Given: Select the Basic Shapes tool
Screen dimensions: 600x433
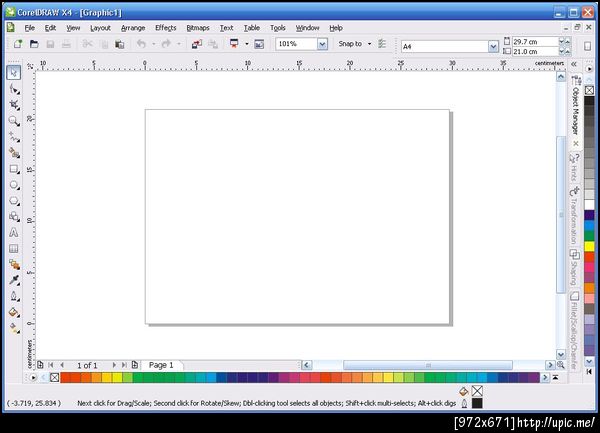Looking at the screenshot, I should 14,216.
